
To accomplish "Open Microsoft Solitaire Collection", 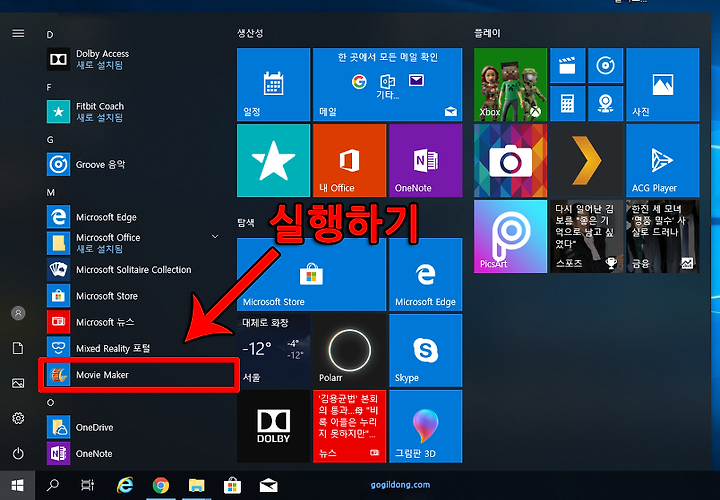I will point(133,270).
